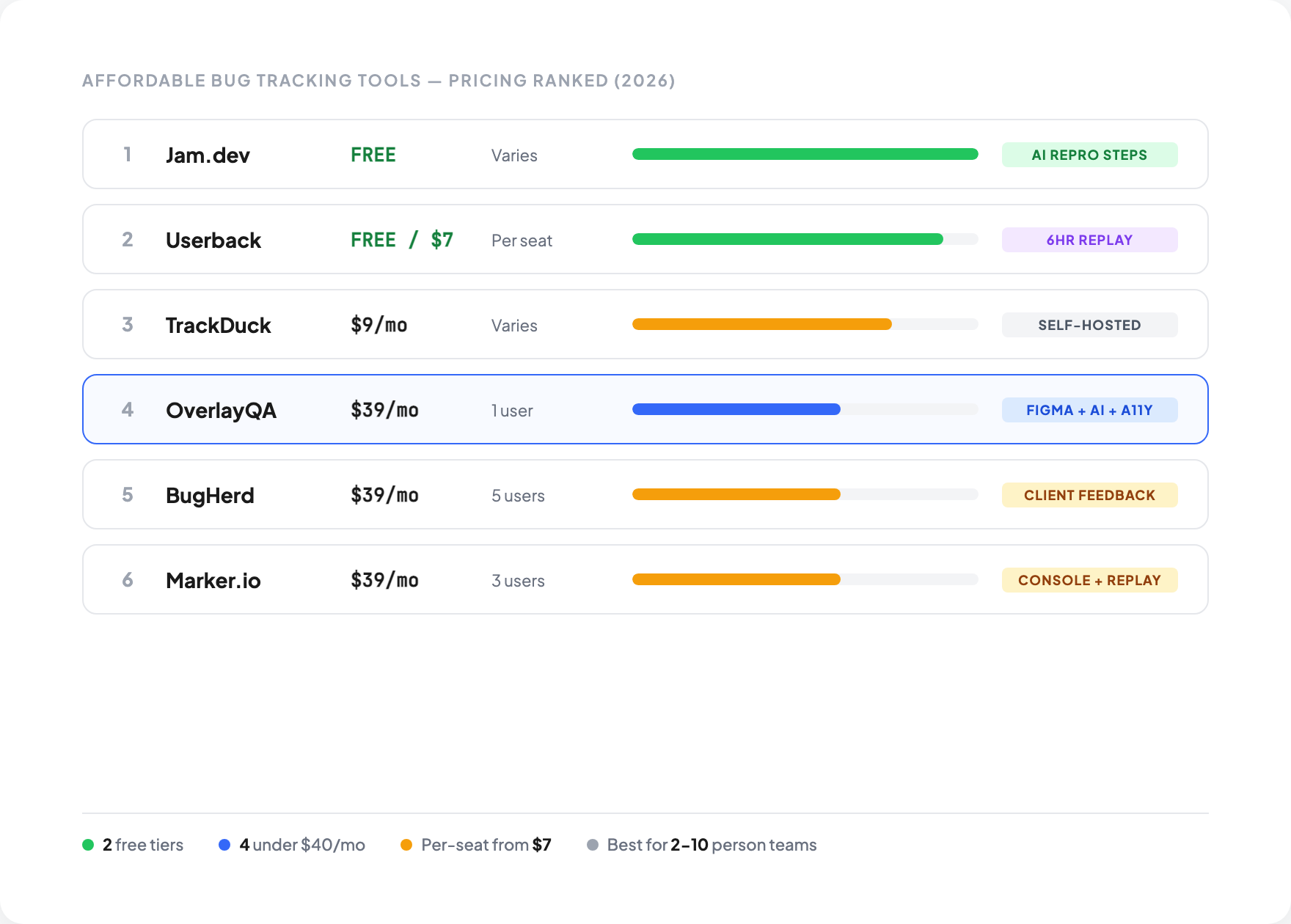1291x924 pixels.
Task: Click BugHerd's $39/mo price
Action: point(384,495)
